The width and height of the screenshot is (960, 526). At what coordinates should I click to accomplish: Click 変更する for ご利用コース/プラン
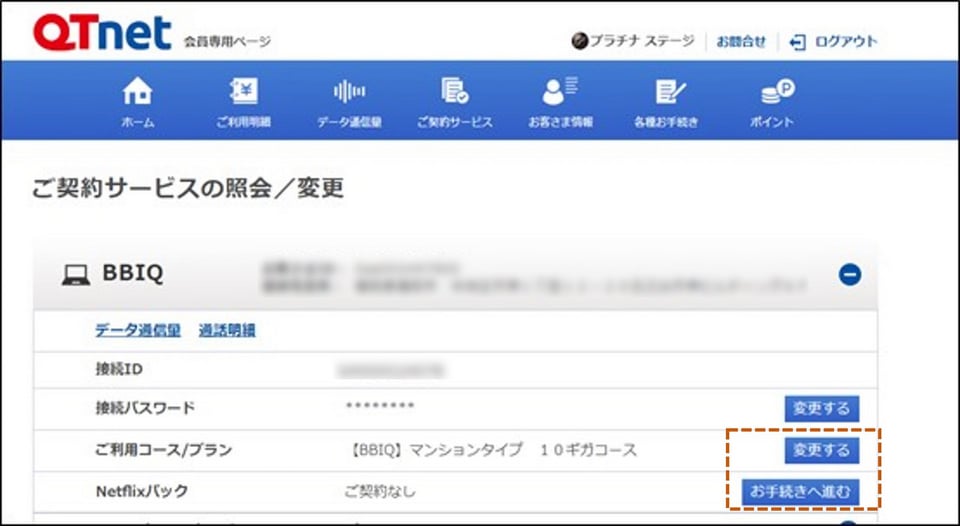point(822,451)
